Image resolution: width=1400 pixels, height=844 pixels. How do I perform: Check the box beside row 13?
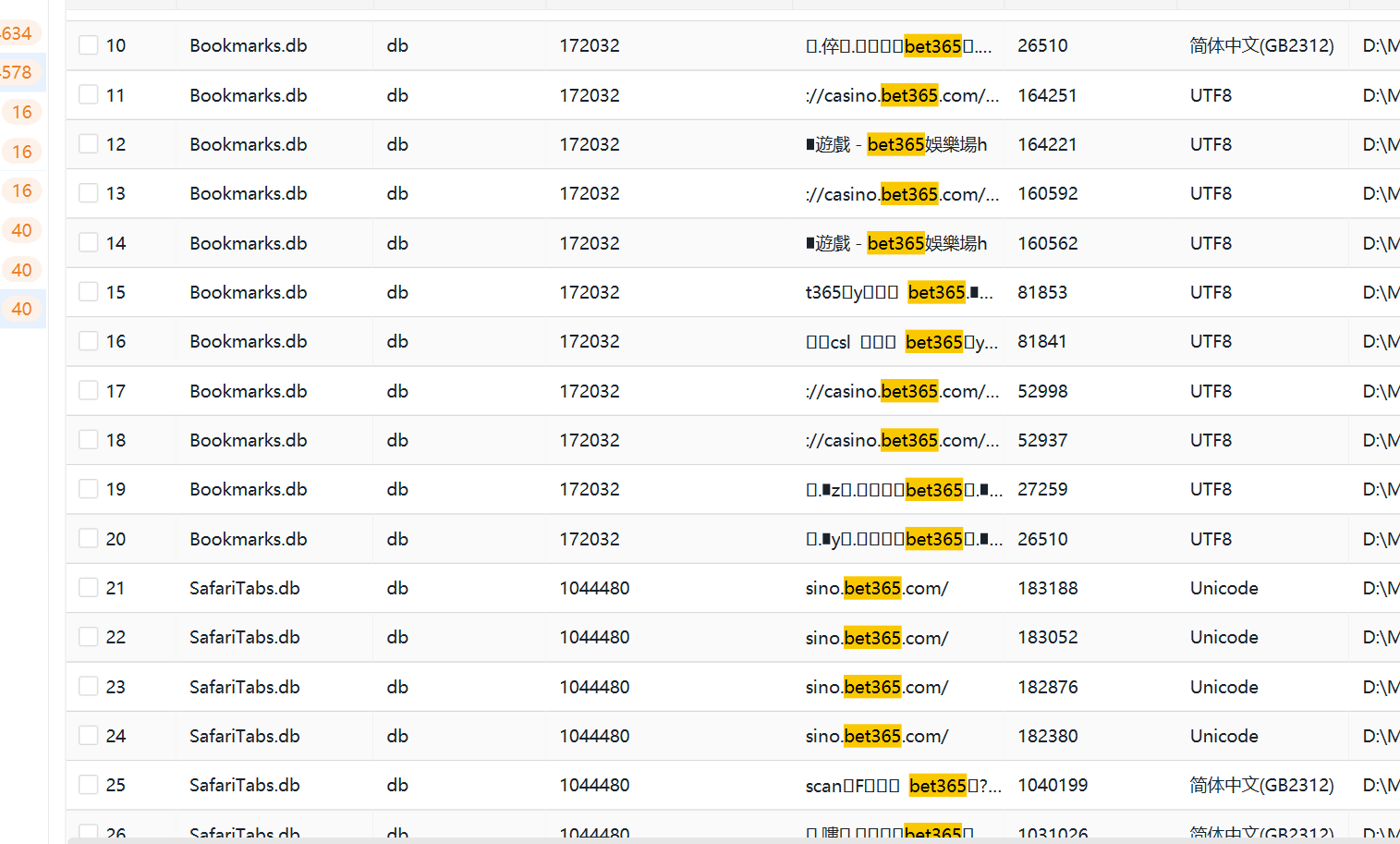(x=89, y=192)
